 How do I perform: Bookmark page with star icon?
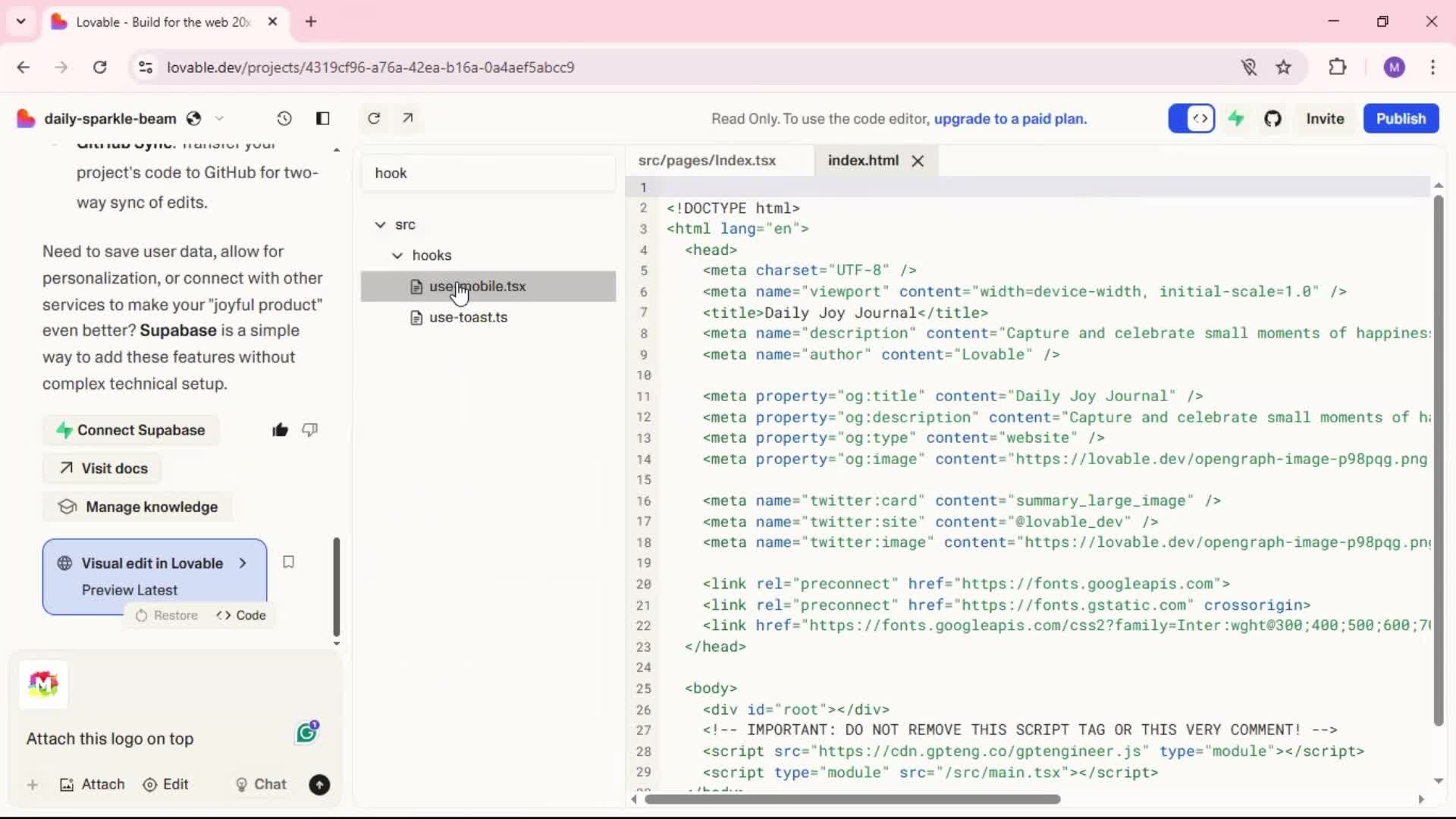[x=1283, y=67]
